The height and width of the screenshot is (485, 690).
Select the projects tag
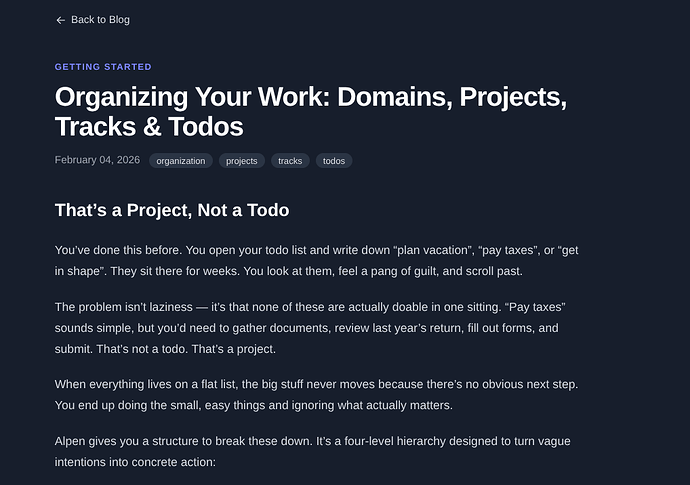coord(242,161)
